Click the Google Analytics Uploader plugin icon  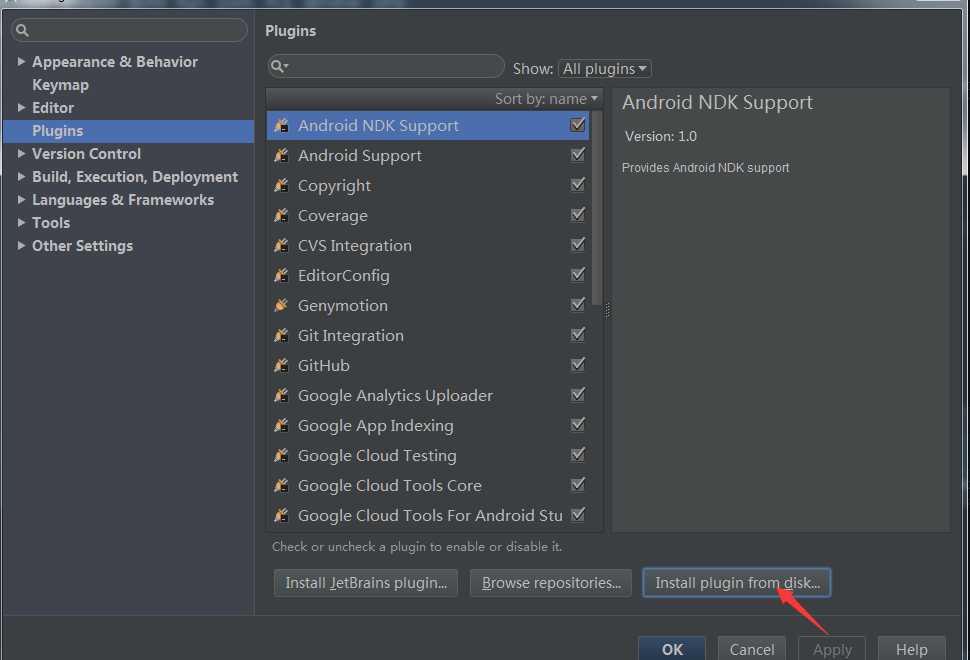point(281,395)
